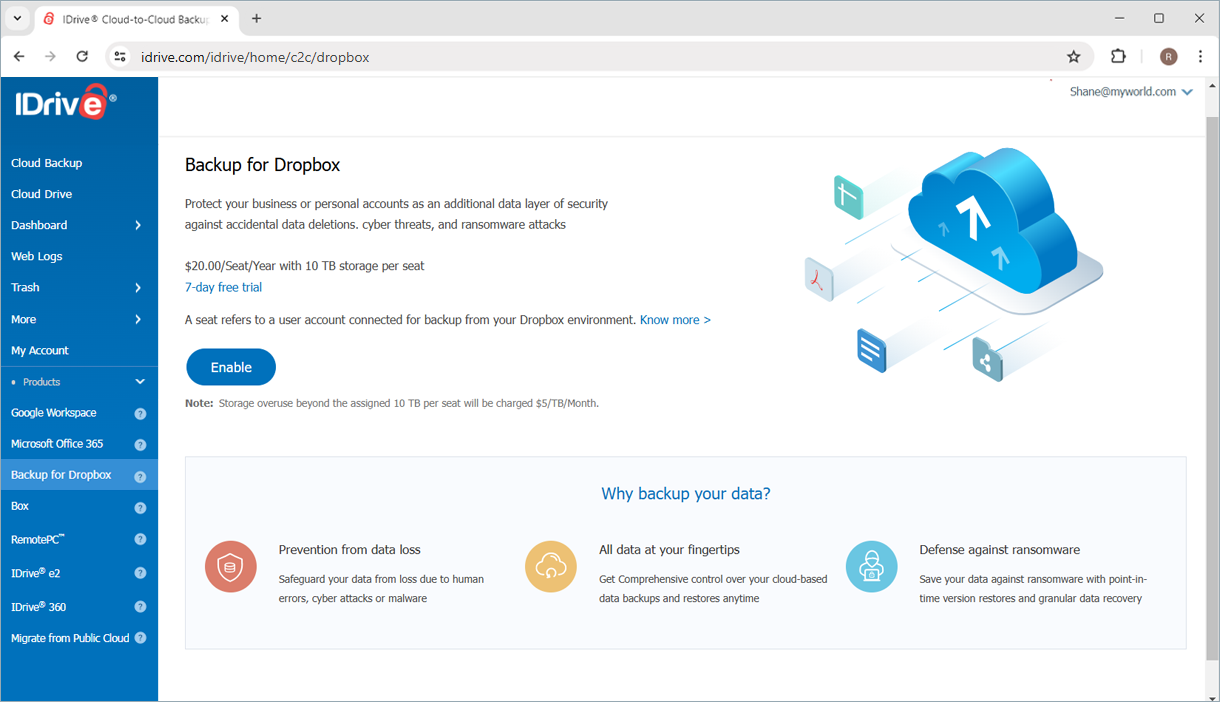Select Microsoft Office 365 product
This screenshot has height=702, width=1220.
[57, 444]
